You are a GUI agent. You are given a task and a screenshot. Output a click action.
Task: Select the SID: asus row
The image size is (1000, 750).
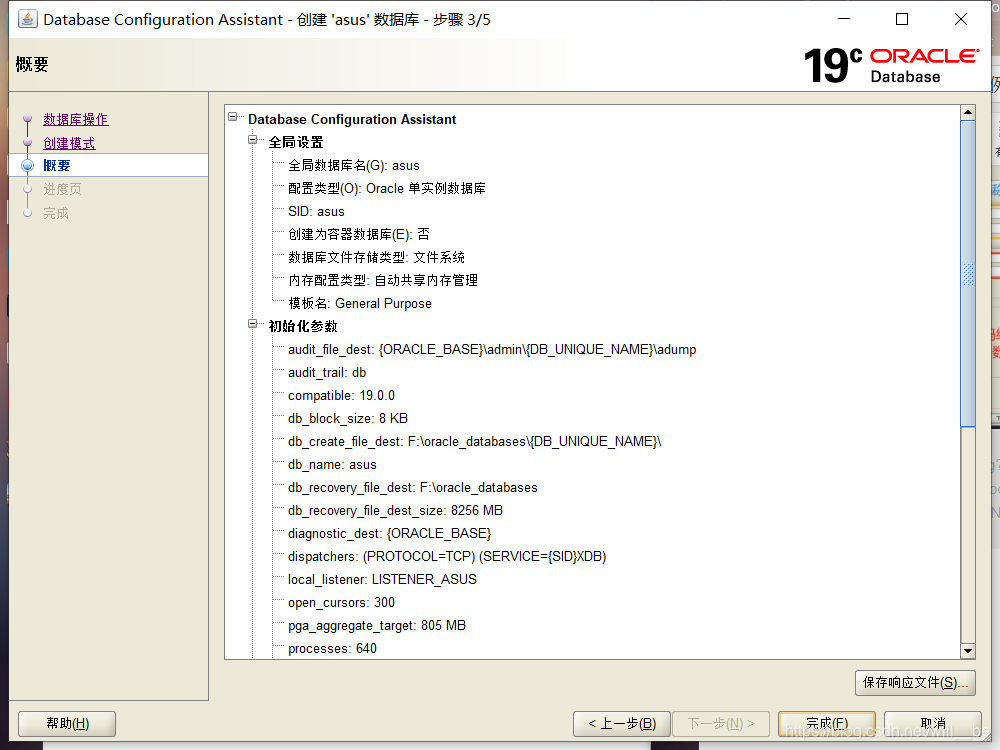coord(316,212)
